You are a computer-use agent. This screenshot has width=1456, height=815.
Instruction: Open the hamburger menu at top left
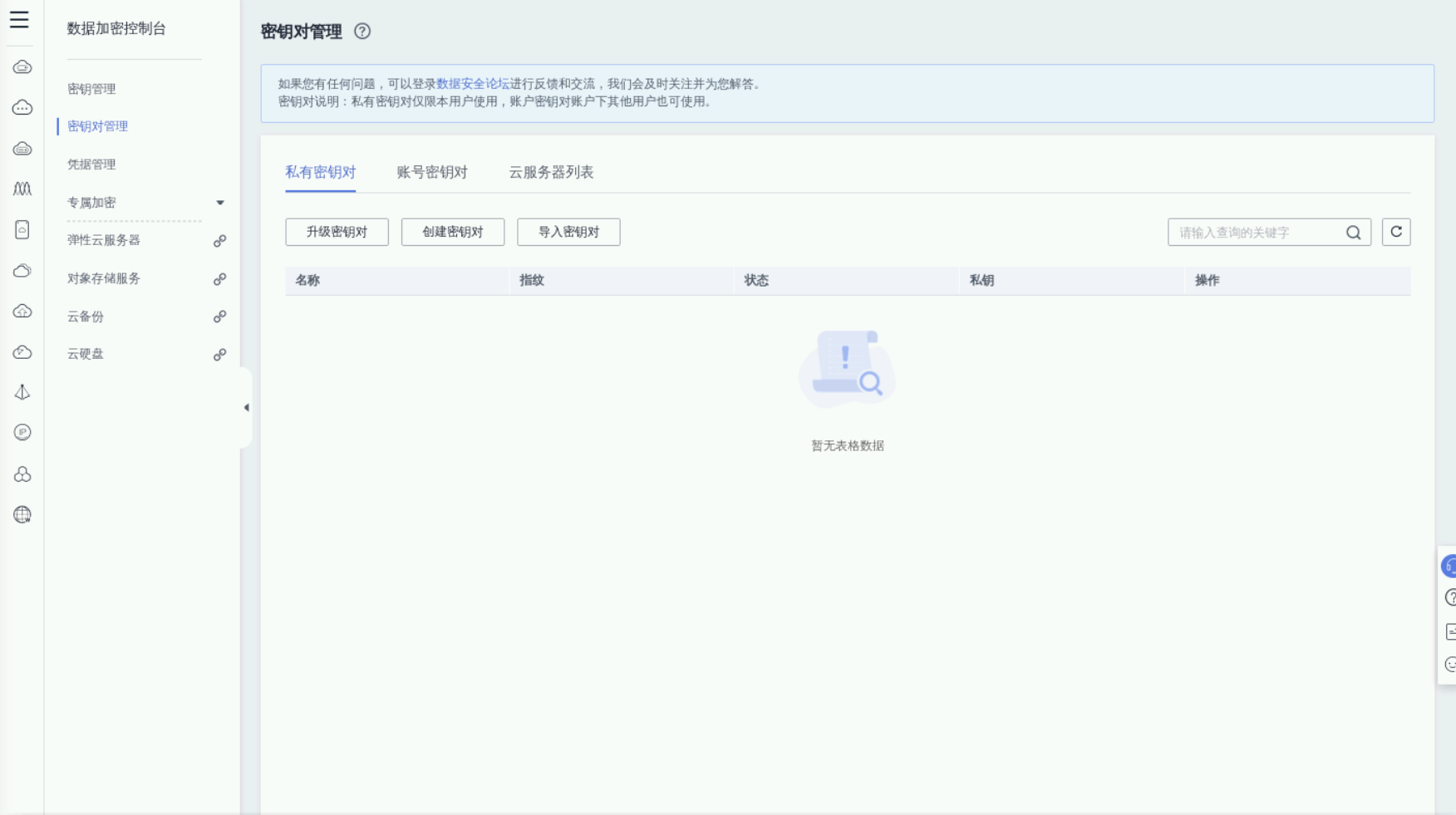click(19, 20)
